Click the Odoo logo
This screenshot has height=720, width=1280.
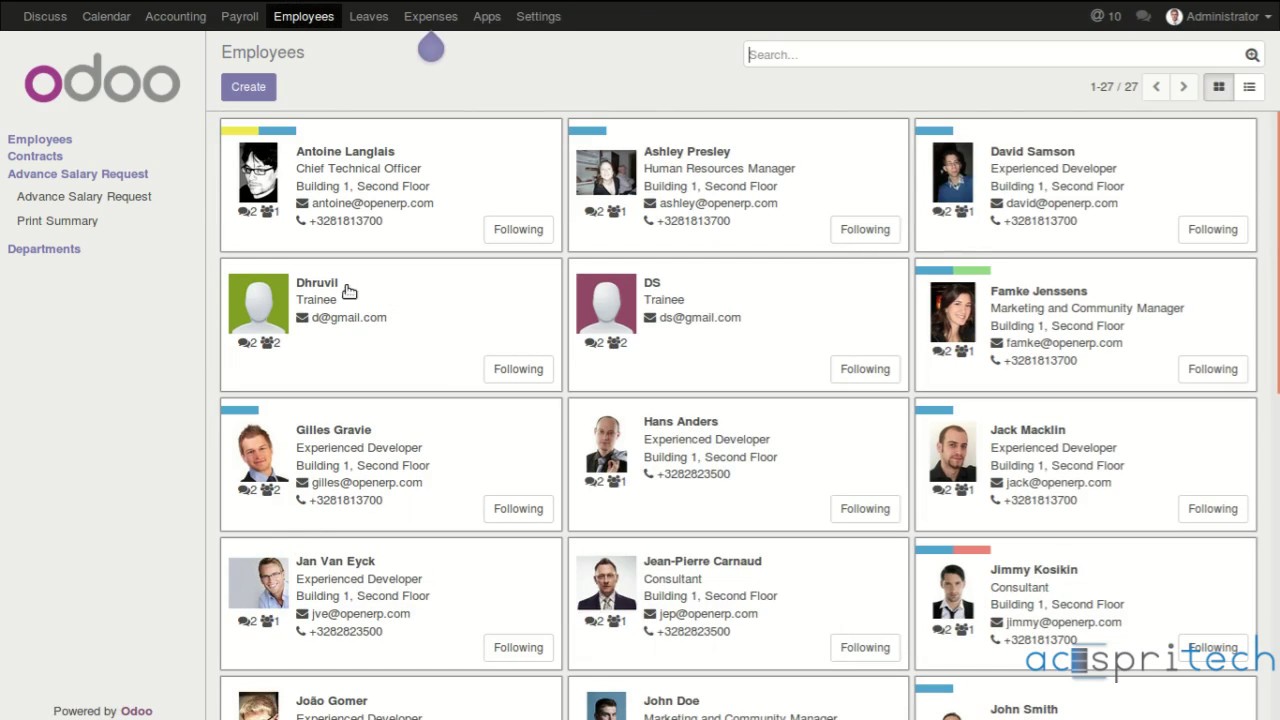[x=102, y=80]
